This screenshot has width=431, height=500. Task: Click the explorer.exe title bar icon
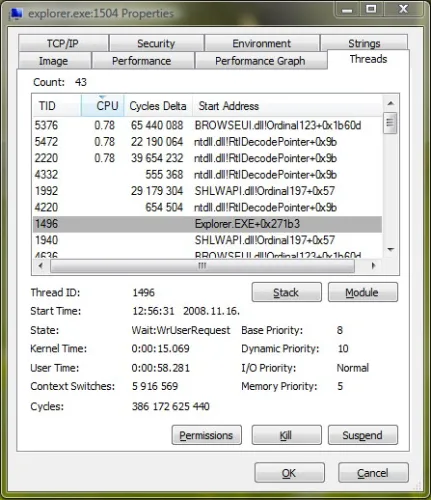16,13
